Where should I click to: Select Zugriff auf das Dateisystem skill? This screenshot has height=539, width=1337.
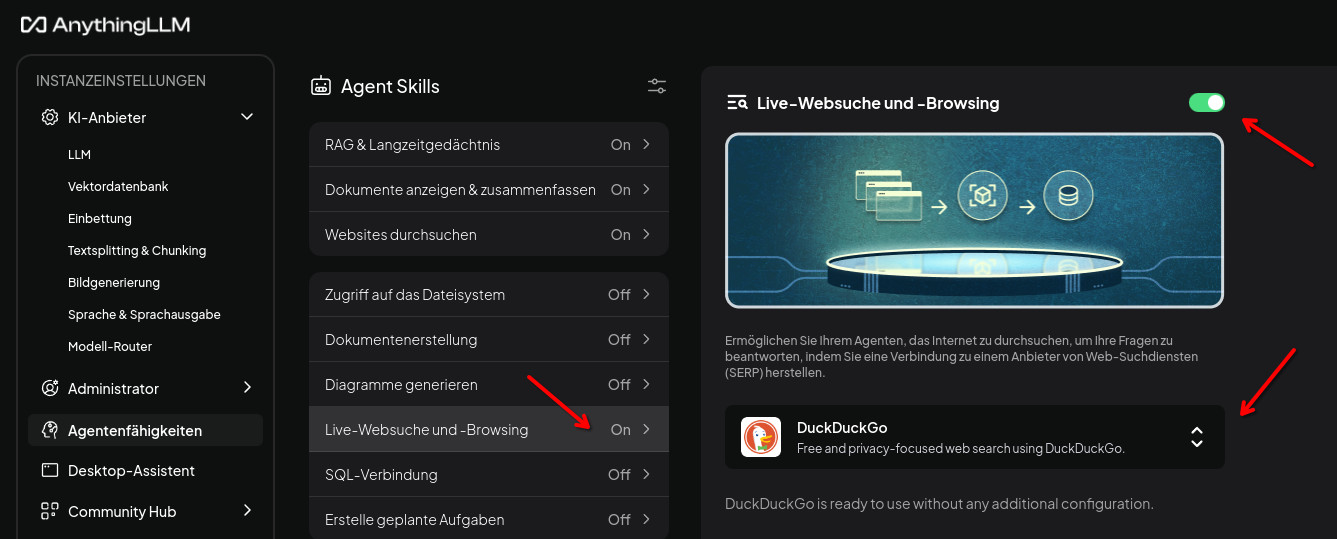point(488,295)
